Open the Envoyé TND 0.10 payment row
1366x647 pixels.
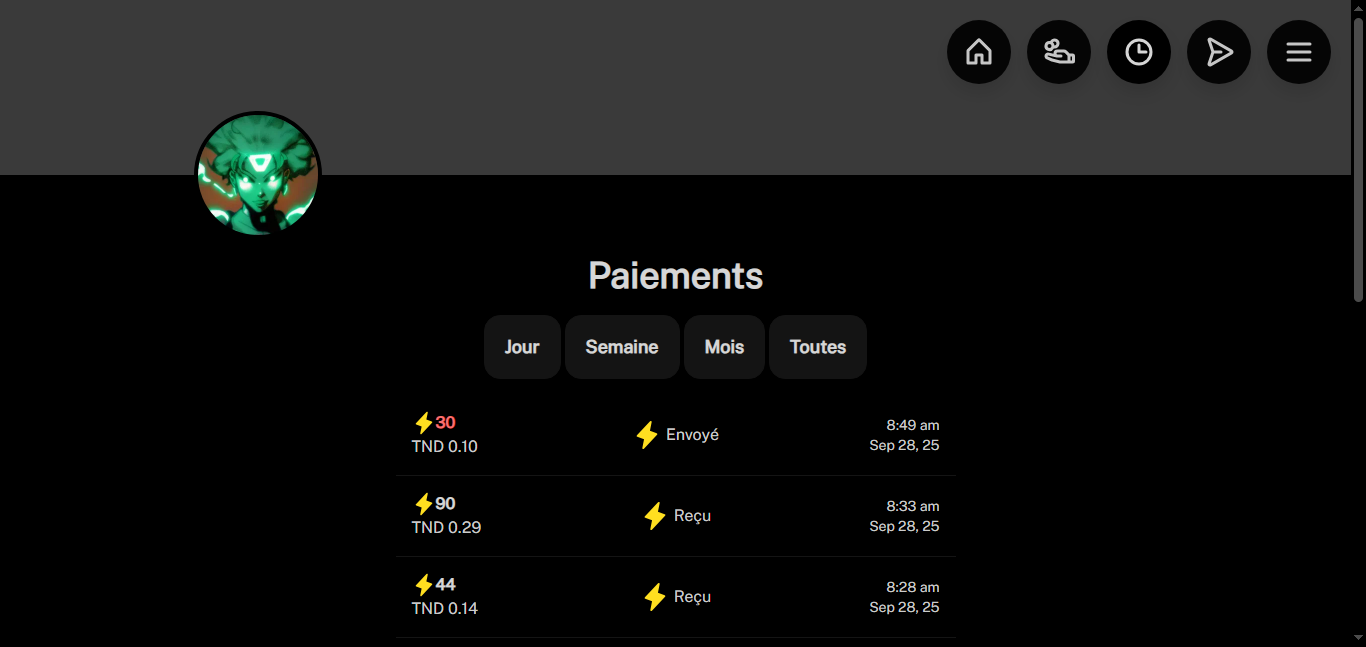tap(676, 435)
